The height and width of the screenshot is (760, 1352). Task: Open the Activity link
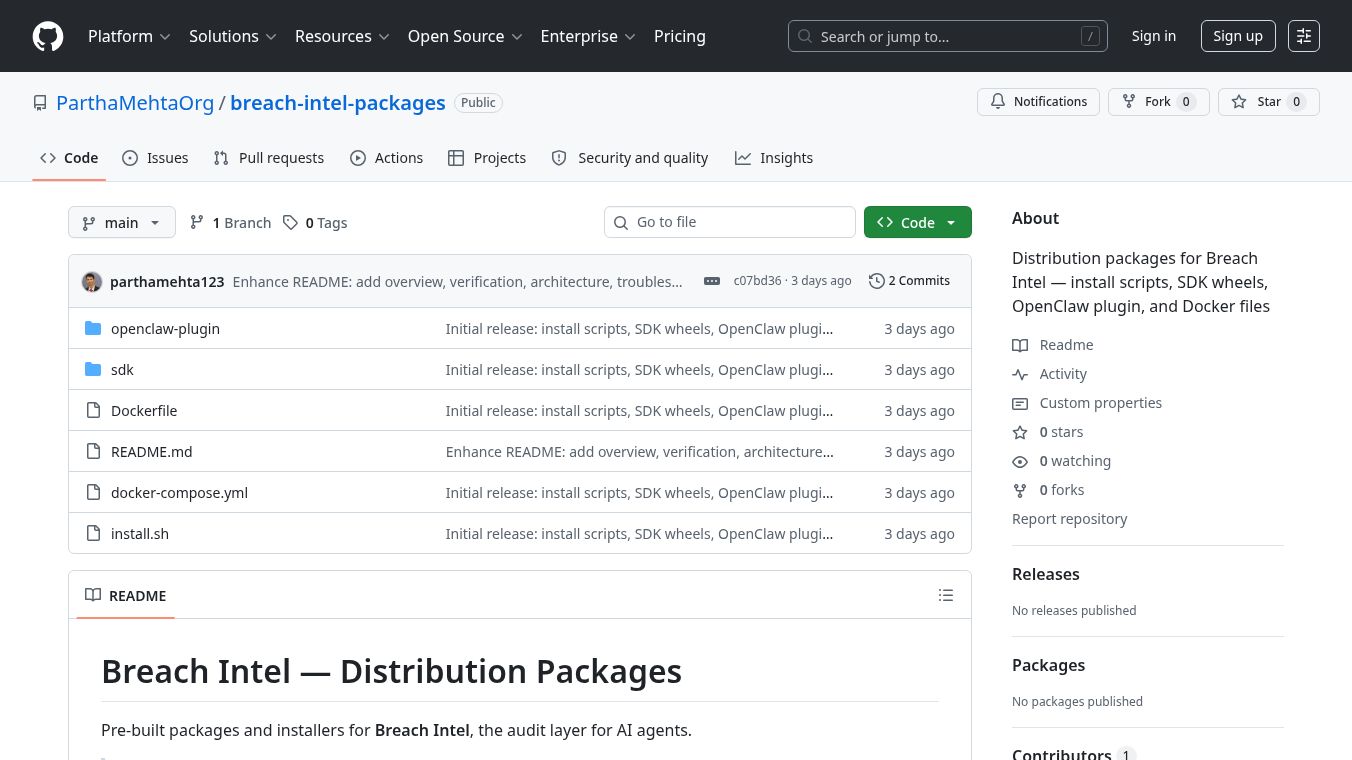tap(1050, 374)
